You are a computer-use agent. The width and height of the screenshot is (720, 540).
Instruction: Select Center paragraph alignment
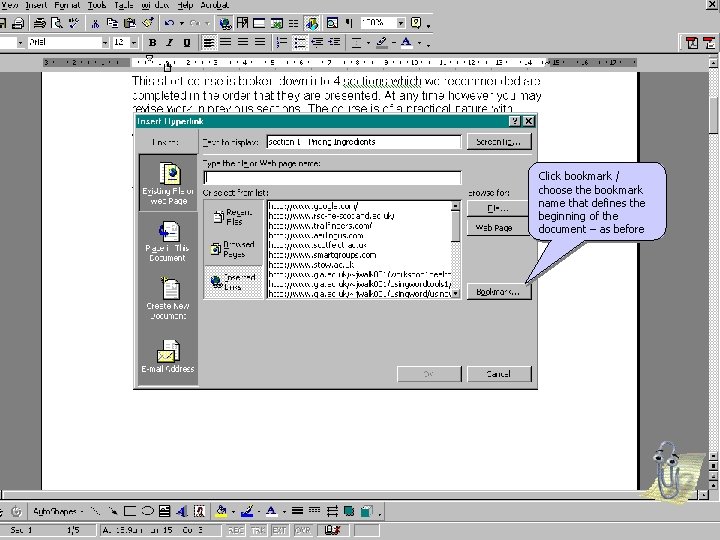coord(225,42)
